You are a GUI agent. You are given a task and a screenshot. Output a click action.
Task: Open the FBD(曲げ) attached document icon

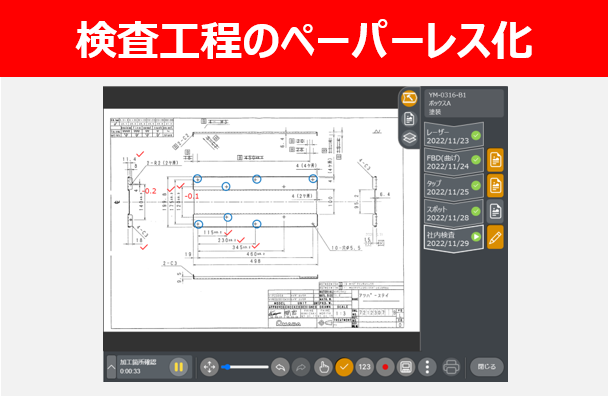[495, 160]
